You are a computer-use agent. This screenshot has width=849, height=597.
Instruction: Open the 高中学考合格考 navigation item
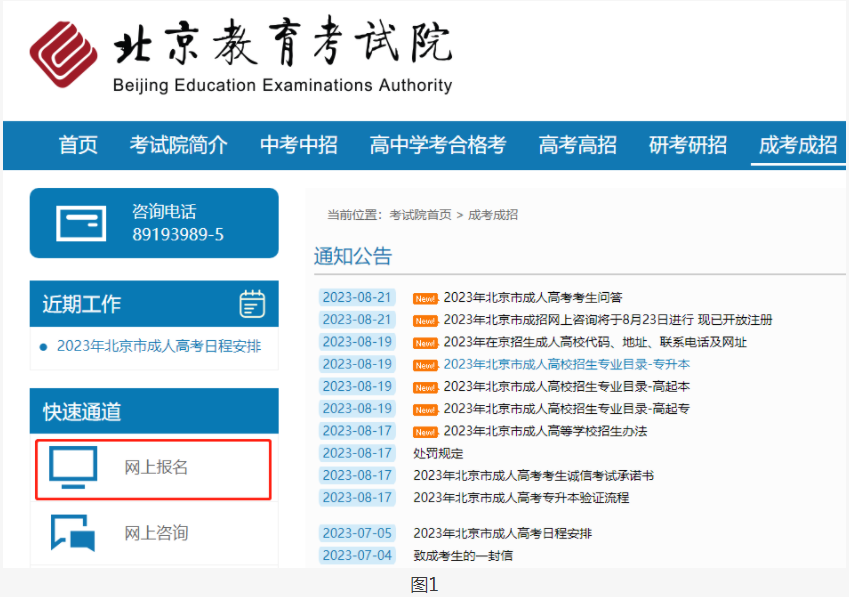(x=436, y=145)
